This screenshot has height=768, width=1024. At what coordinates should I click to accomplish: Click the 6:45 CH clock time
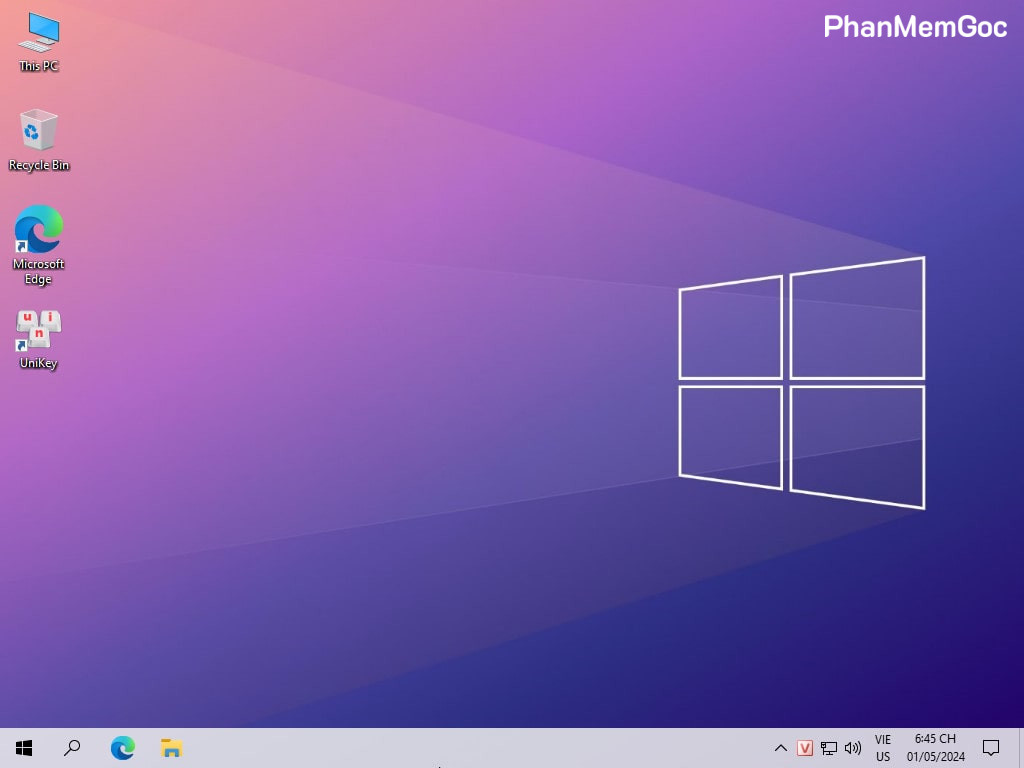coord(935,739)
